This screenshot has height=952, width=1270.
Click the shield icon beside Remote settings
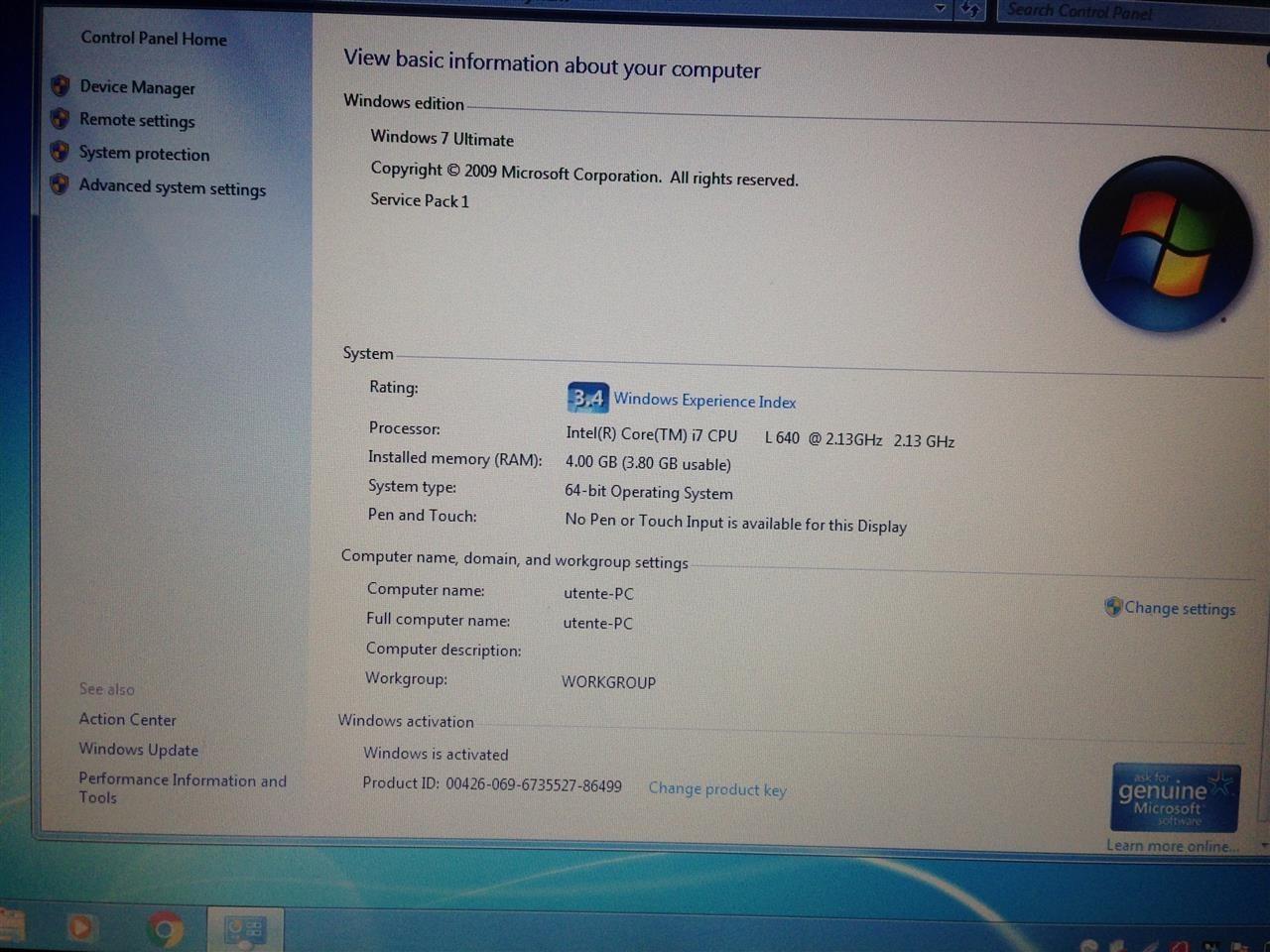[61, 119]
